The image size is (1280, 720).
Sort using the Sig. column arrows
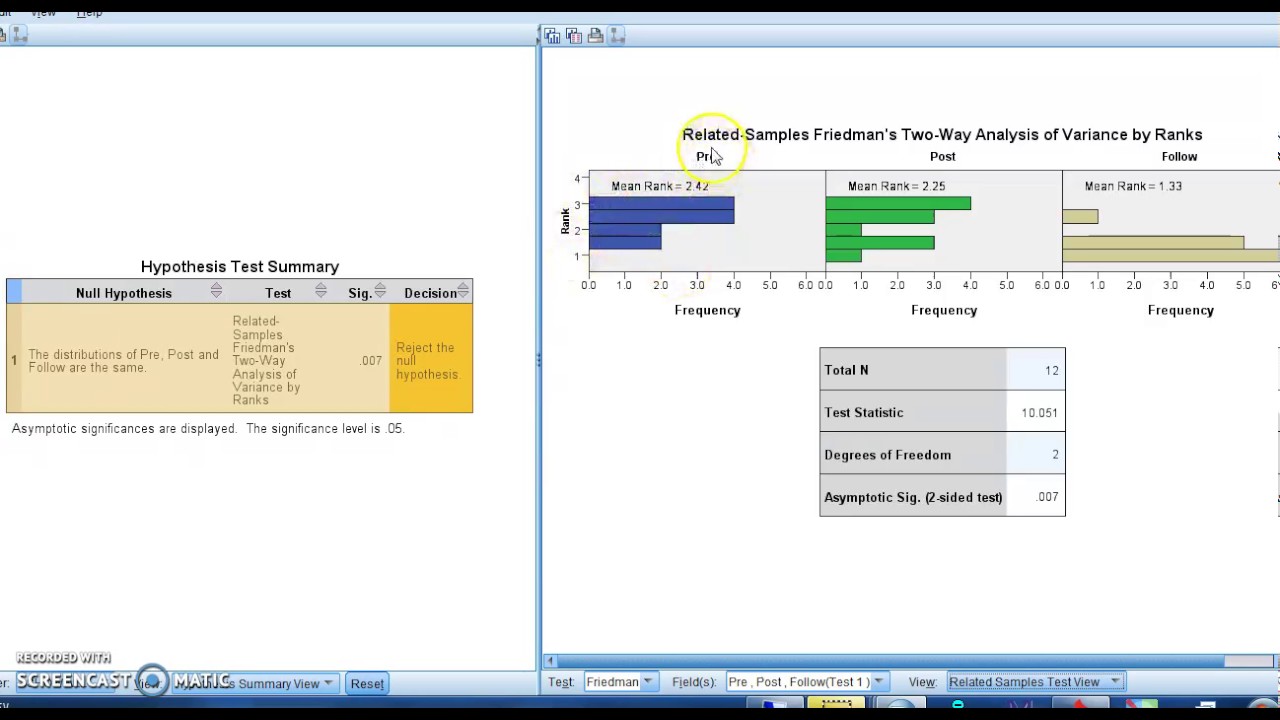tap(380, 291)
